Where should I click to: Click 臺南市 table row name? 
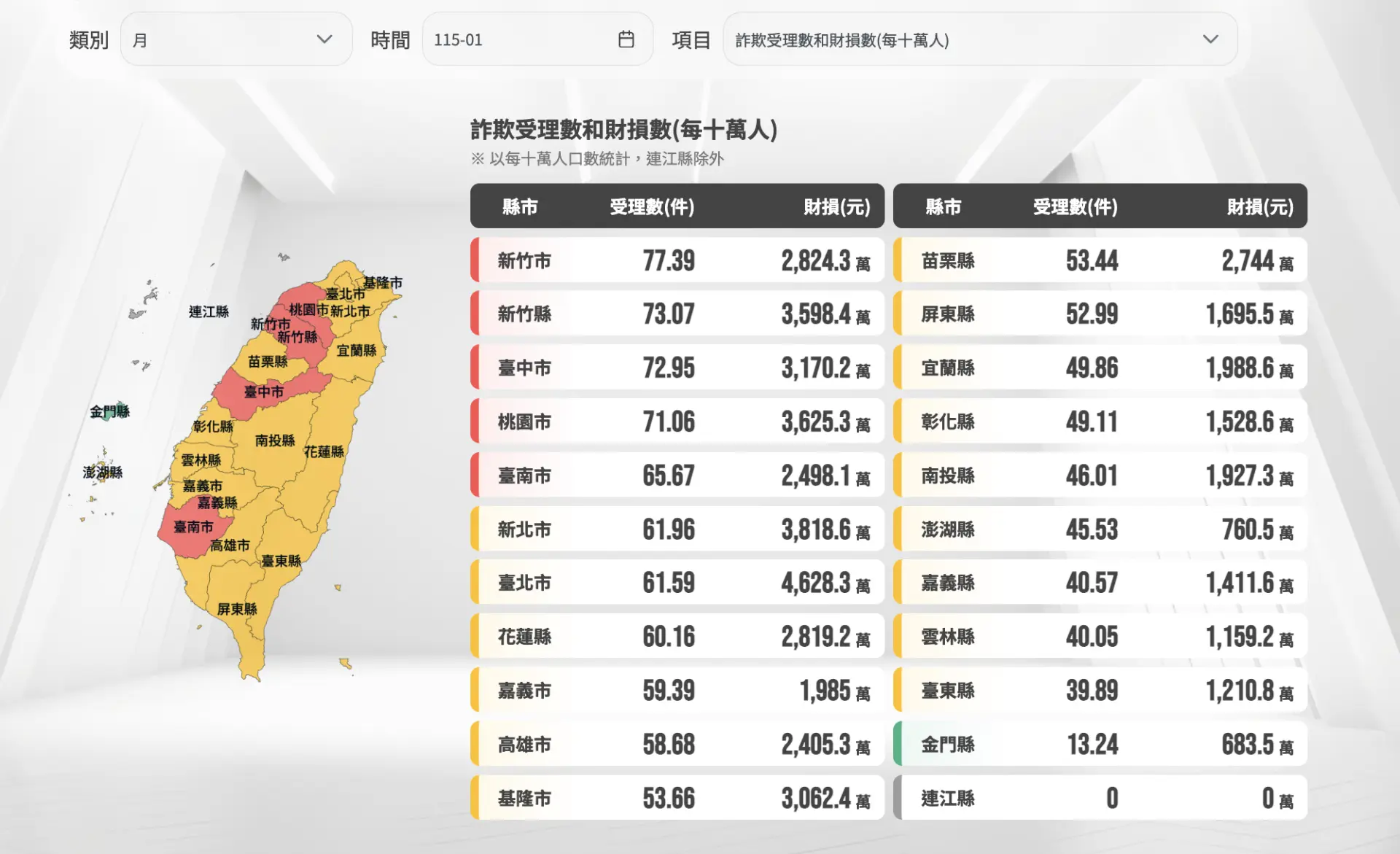coord(524,476)
